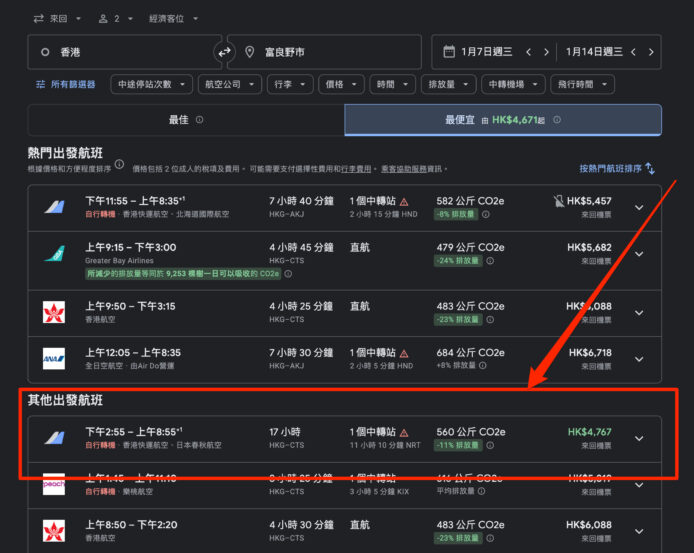Click 按熱門航班排序 sort button

click(617, 169)
